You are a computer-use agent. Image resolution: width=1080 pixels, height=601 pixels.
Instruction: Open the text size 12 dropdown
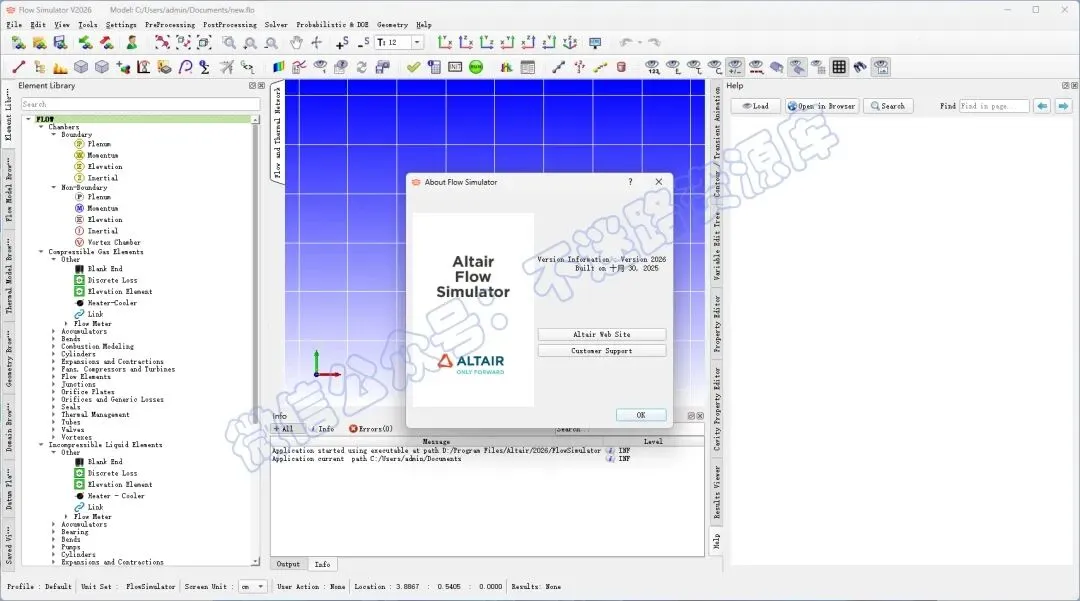point(417,43)
